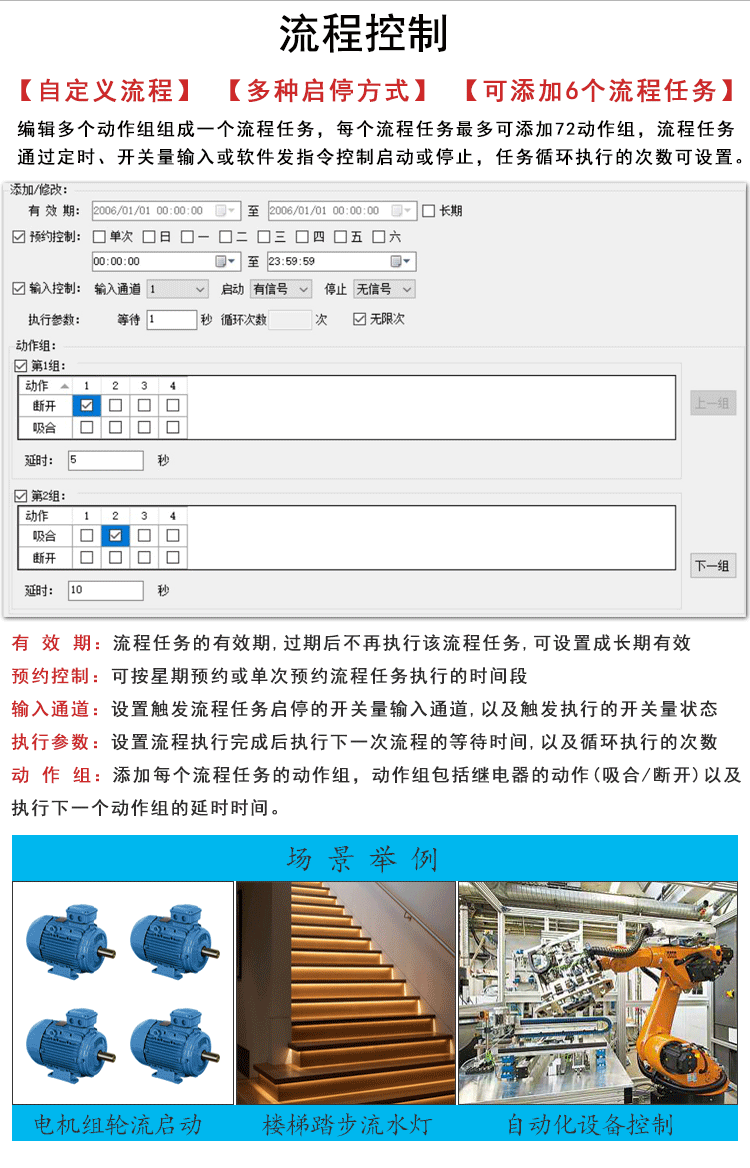
Task: Check the 三 weekday box
Action: point(264,237)
